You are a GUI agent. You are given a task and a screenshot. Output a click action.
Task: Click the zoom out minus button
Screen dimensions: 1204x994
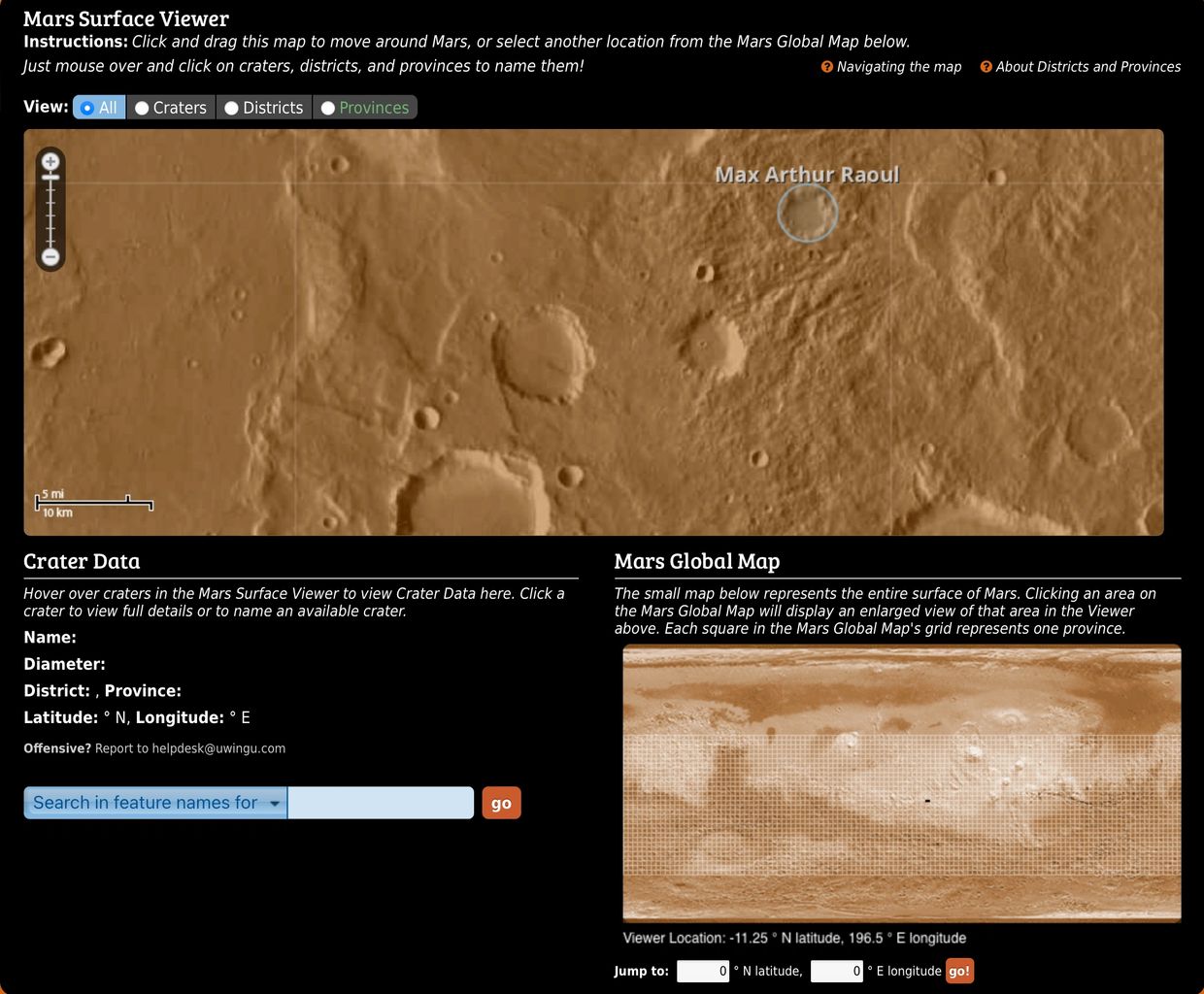click(50, 257)
